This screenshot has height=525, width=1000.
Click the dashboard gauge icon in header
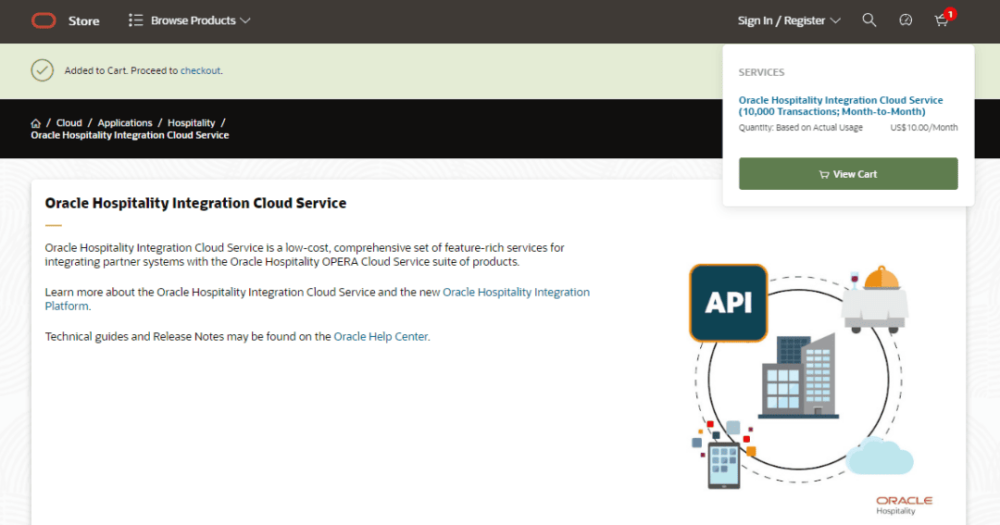906,20
